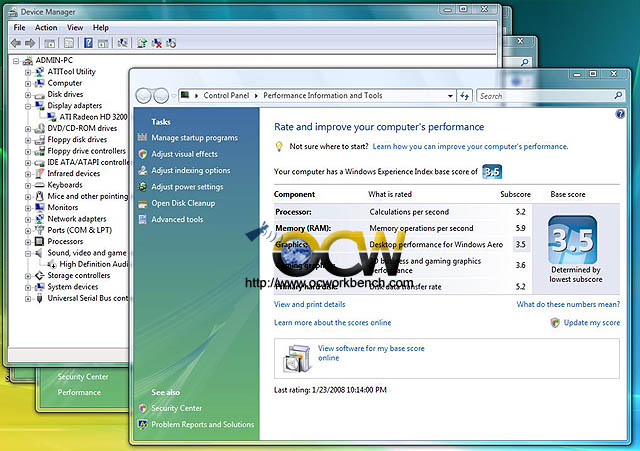Click Universal Serial Bus controllers icon
Viewport: 640px width, 451px height.
click(x=40, y=298)
